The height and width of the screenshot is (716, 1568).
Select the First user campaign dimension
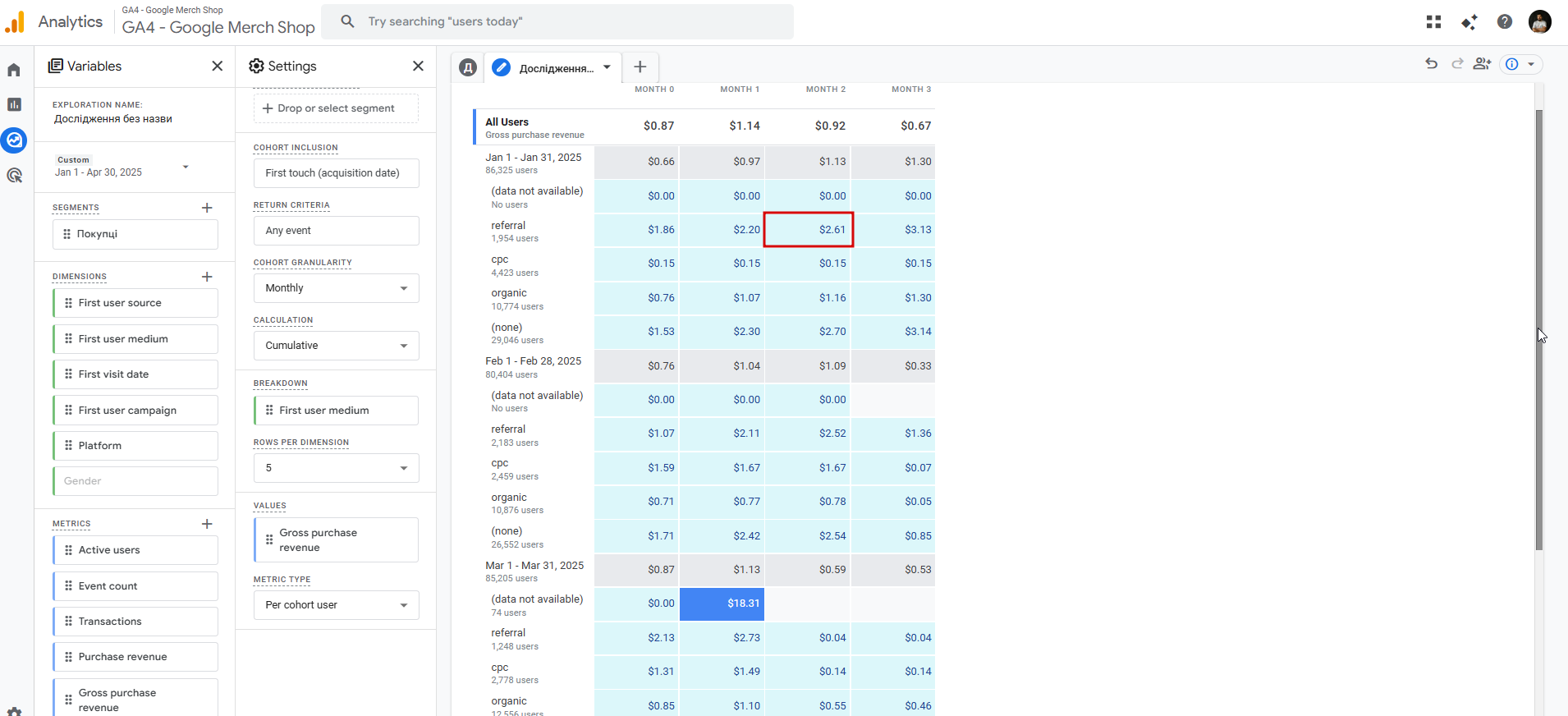pos(135,411)
